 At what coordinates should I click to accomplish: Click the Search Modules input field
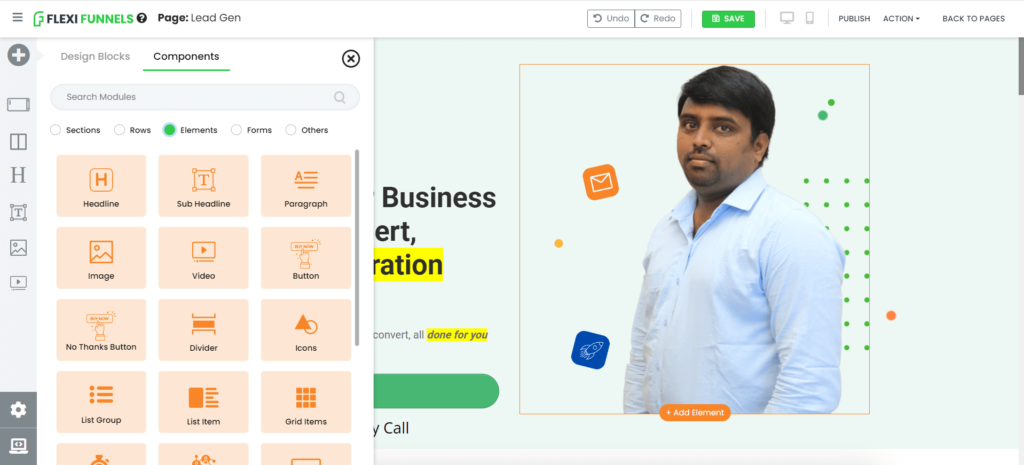(x=205, y=97)
